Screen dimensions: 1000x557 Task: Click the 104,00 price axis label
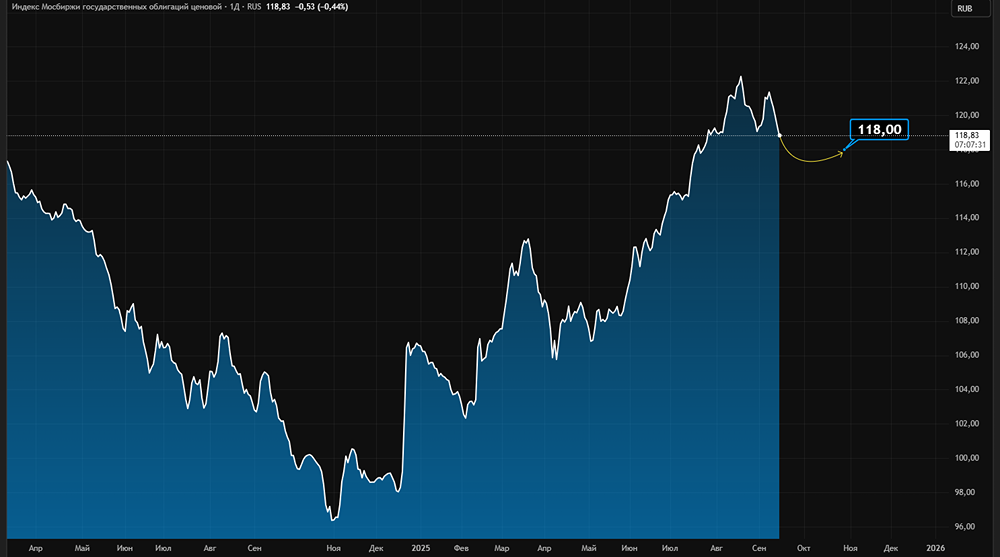(x=967, y=389)
